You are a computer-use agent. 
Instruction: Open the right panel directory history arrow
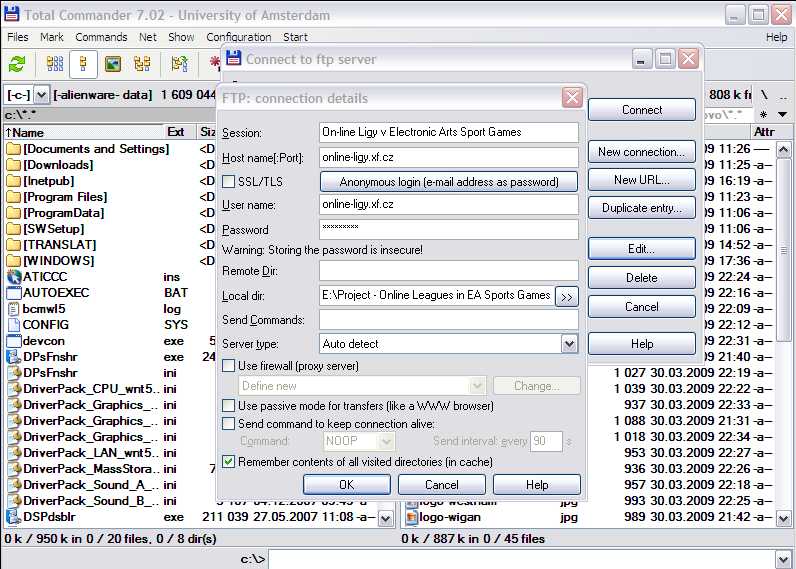point(782,114)
